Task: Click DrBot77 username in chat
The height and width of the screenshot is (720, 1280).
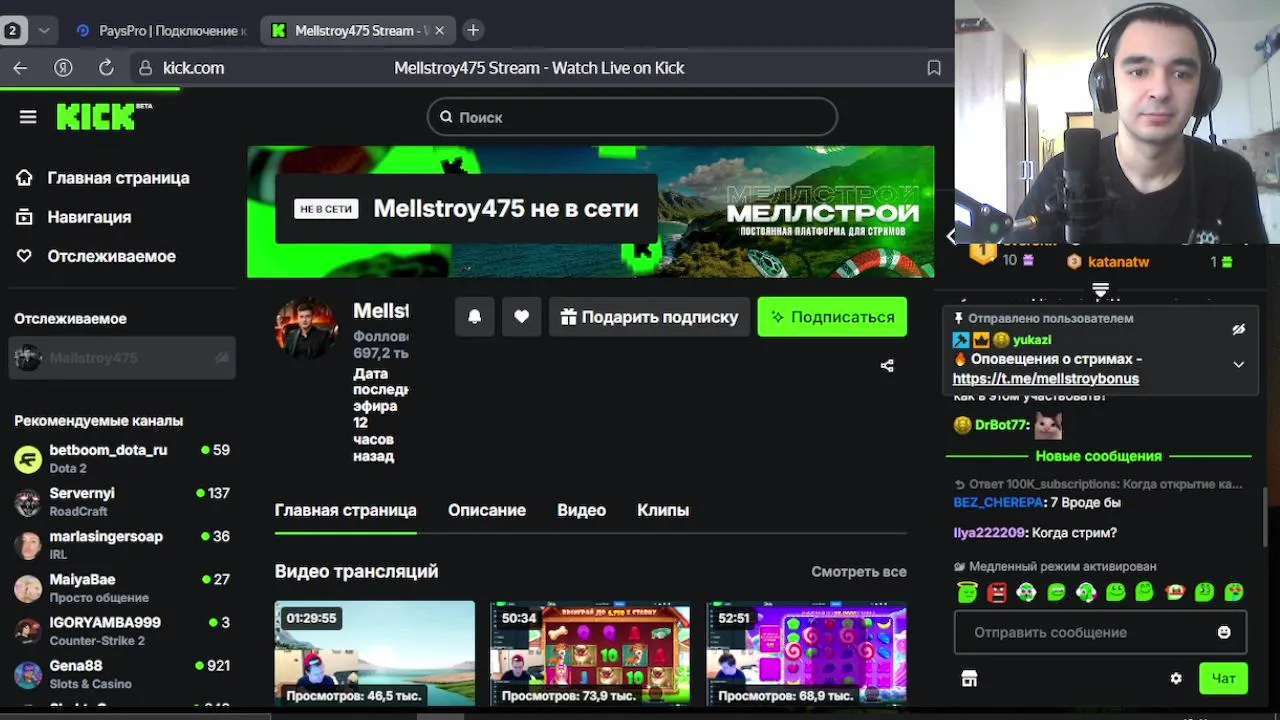Action: tap(1001, 425)
